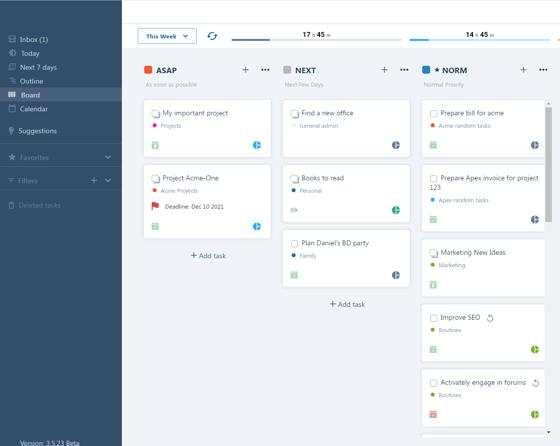The image size is (560, 446).
Task: Click the sync refresh icon
Action: 212,36
